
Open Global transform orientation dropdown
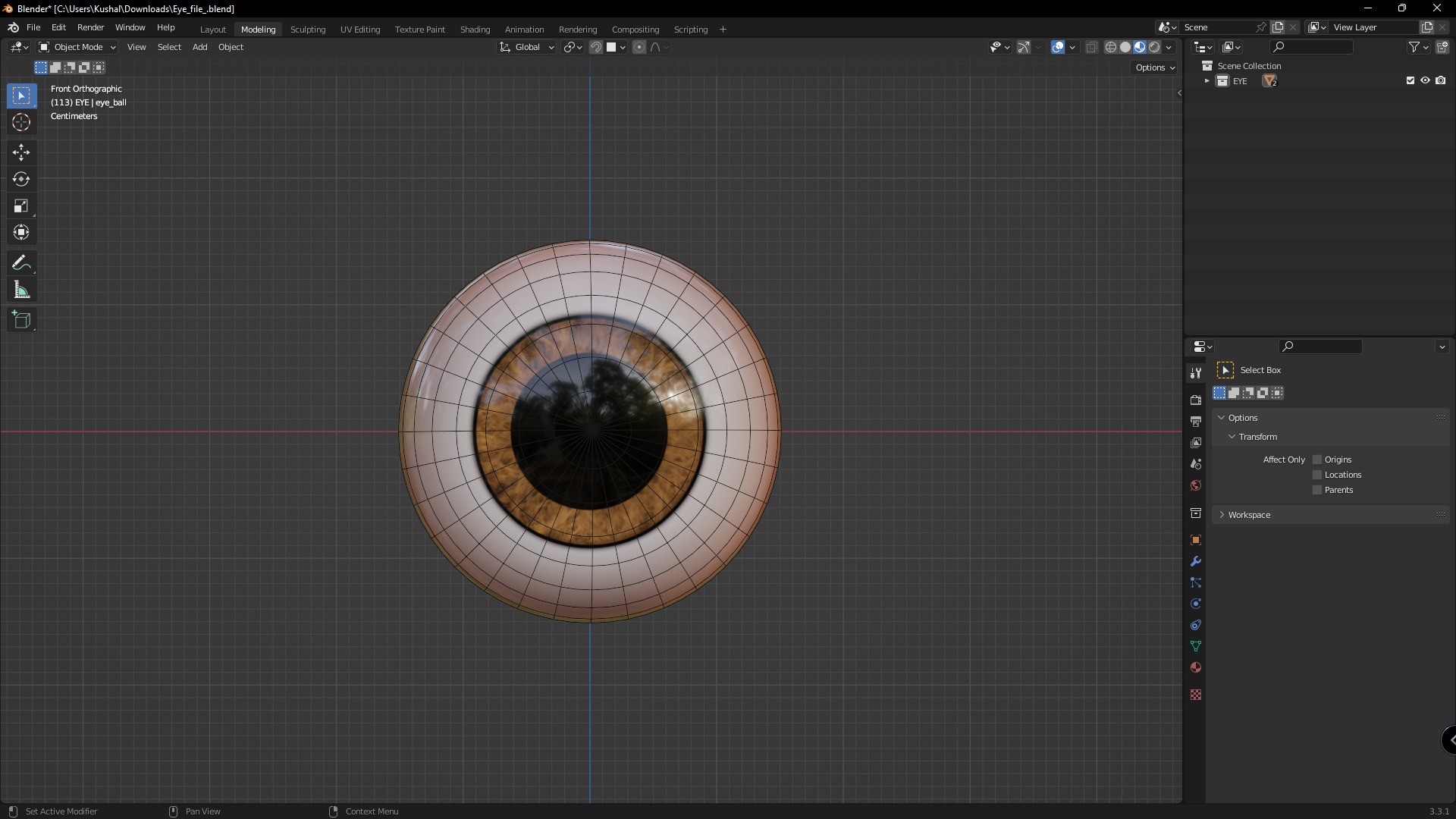coord(527,47)
